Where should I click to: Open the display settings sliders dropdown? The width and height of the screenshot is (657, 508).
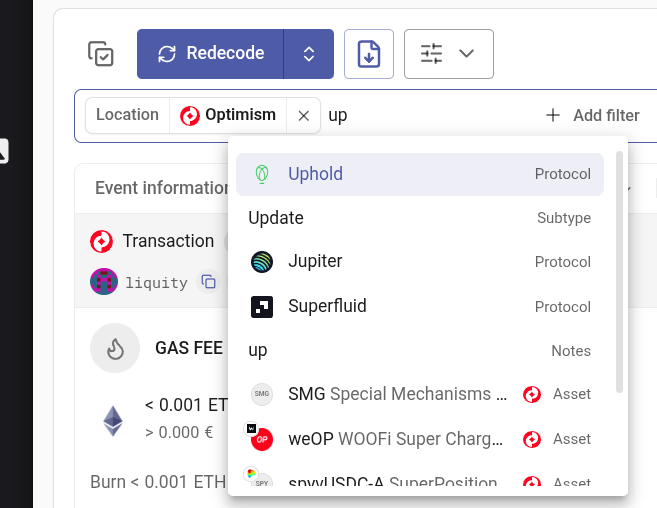449,54
